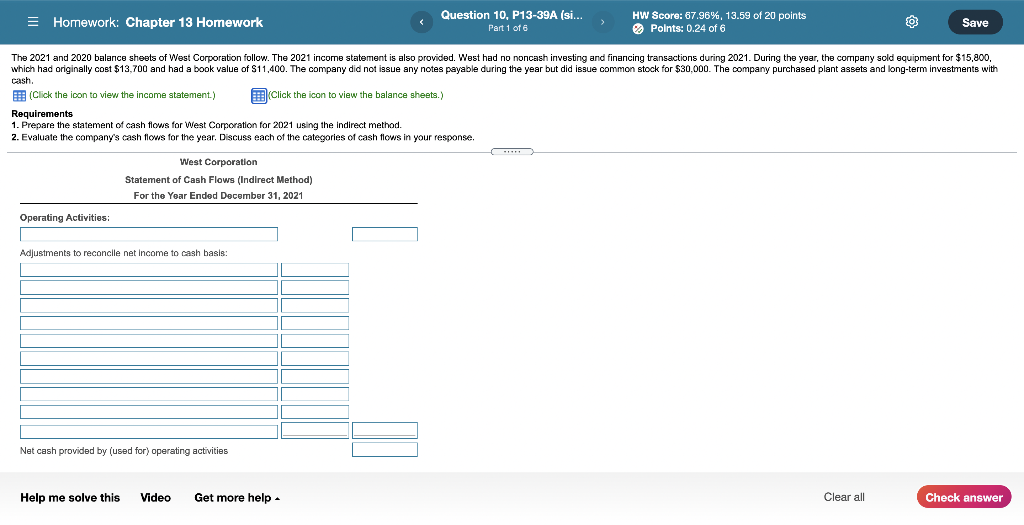1024x525 pixels.
Task: Select the fifth adjustment description field
Action: [x=149, y=341]
